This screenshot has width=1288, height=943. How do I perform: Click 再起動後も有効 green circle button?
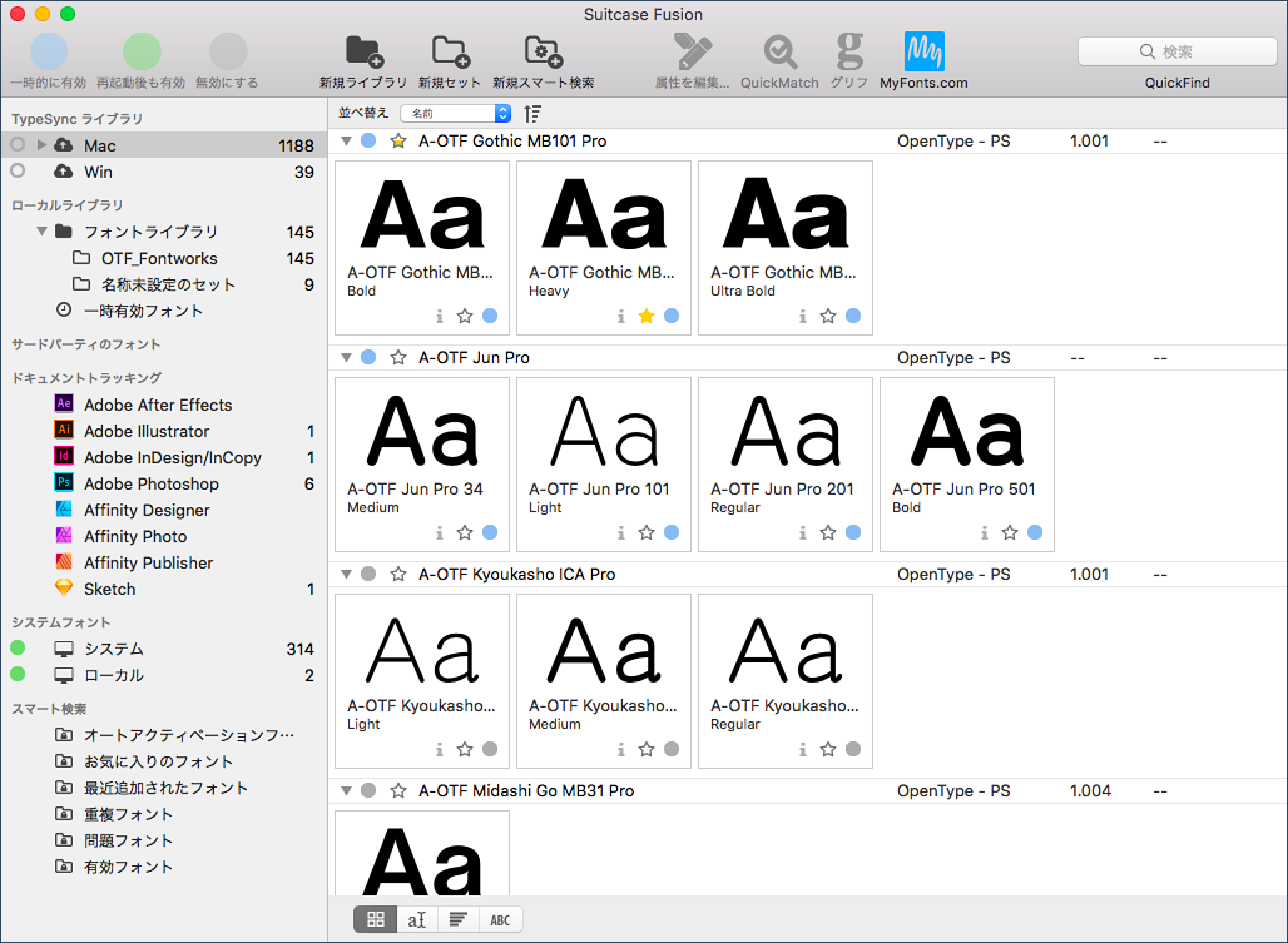pos(142,51)
